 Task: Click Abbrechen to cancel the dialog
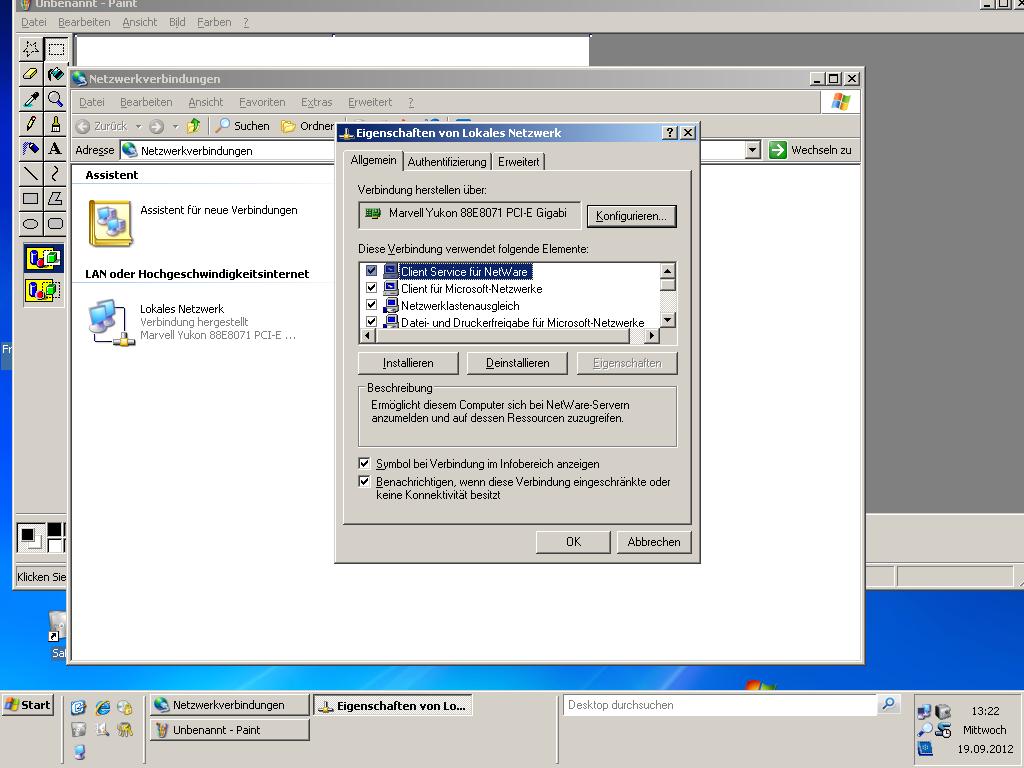[654, 542]
